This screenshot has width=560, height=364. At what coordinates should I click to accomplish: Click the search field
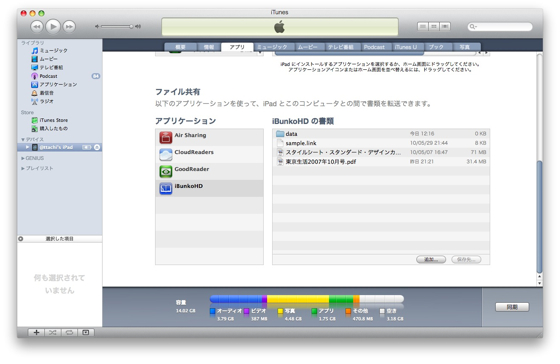point(500,26)
